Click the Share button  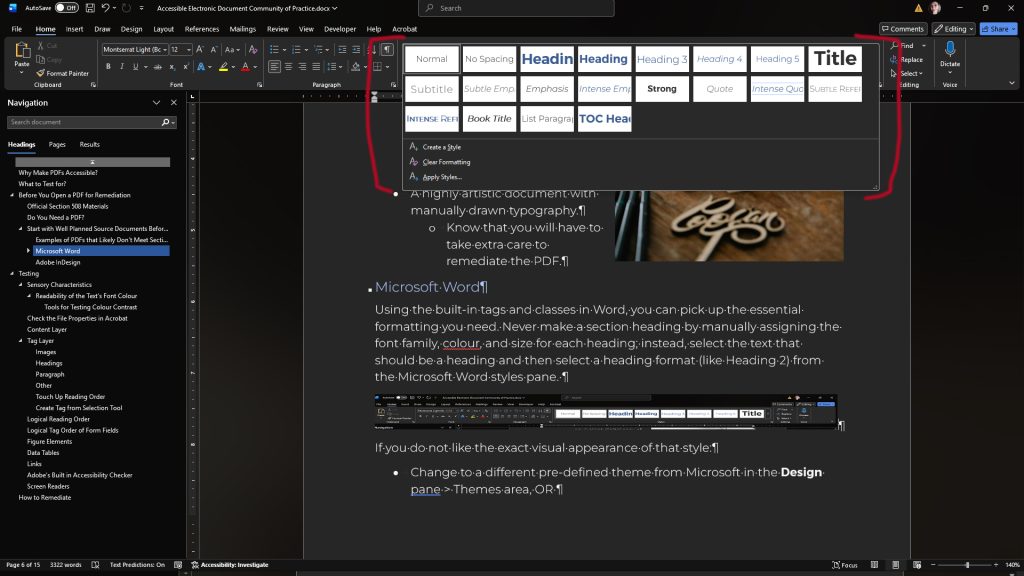point(999,29)
